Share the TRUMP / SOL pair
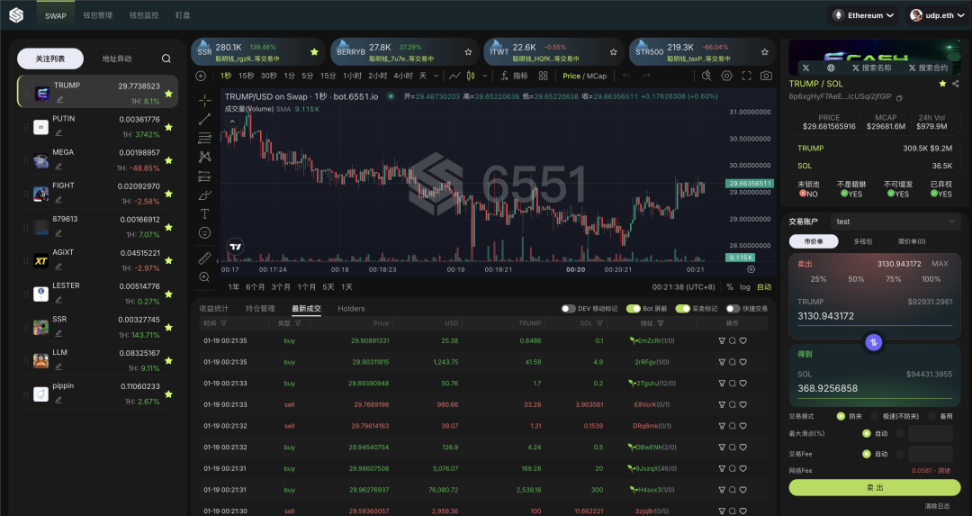Viewport: 972px width, 516px height. tap(955, 84)
